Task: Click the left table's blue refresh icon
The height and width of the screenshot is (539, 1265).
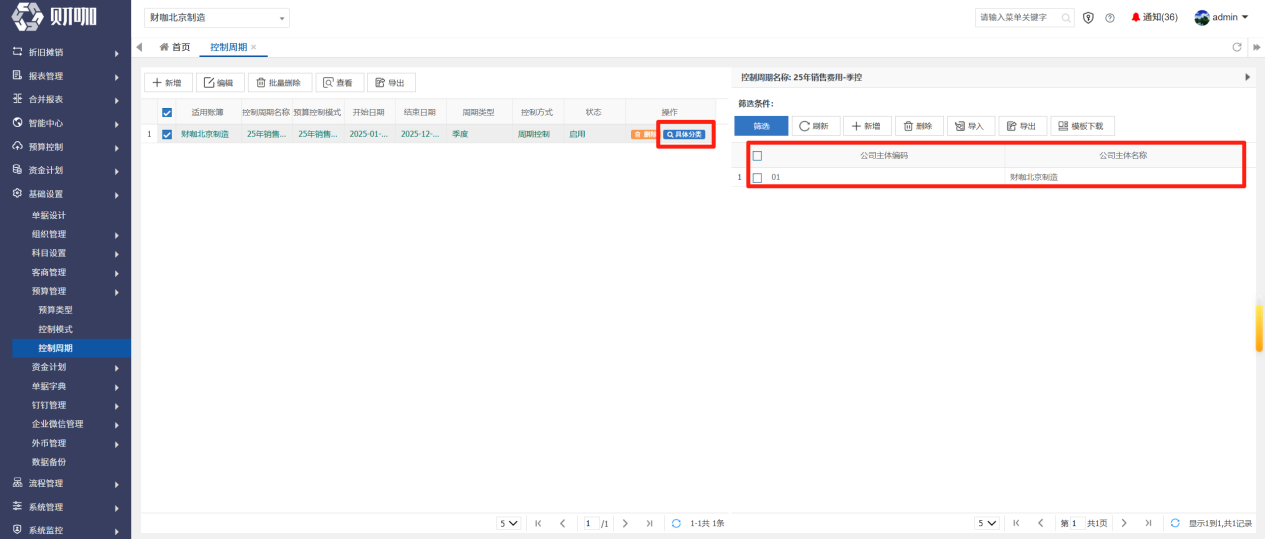Action: pyautogui.click(x=676, y=523)
